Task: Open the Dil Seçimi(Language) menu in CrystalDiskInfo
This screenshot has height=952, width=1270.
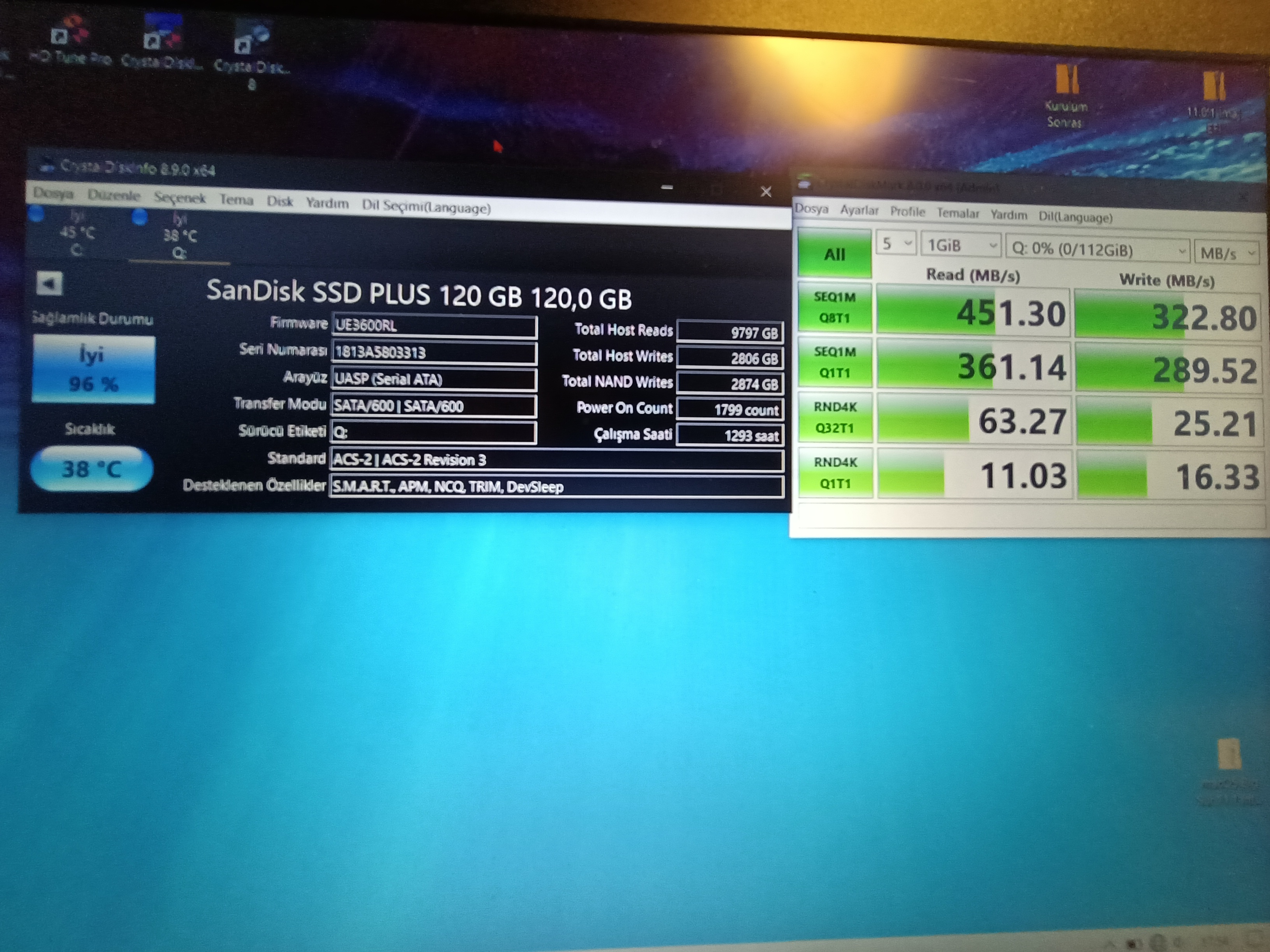Action: (425, 207)
